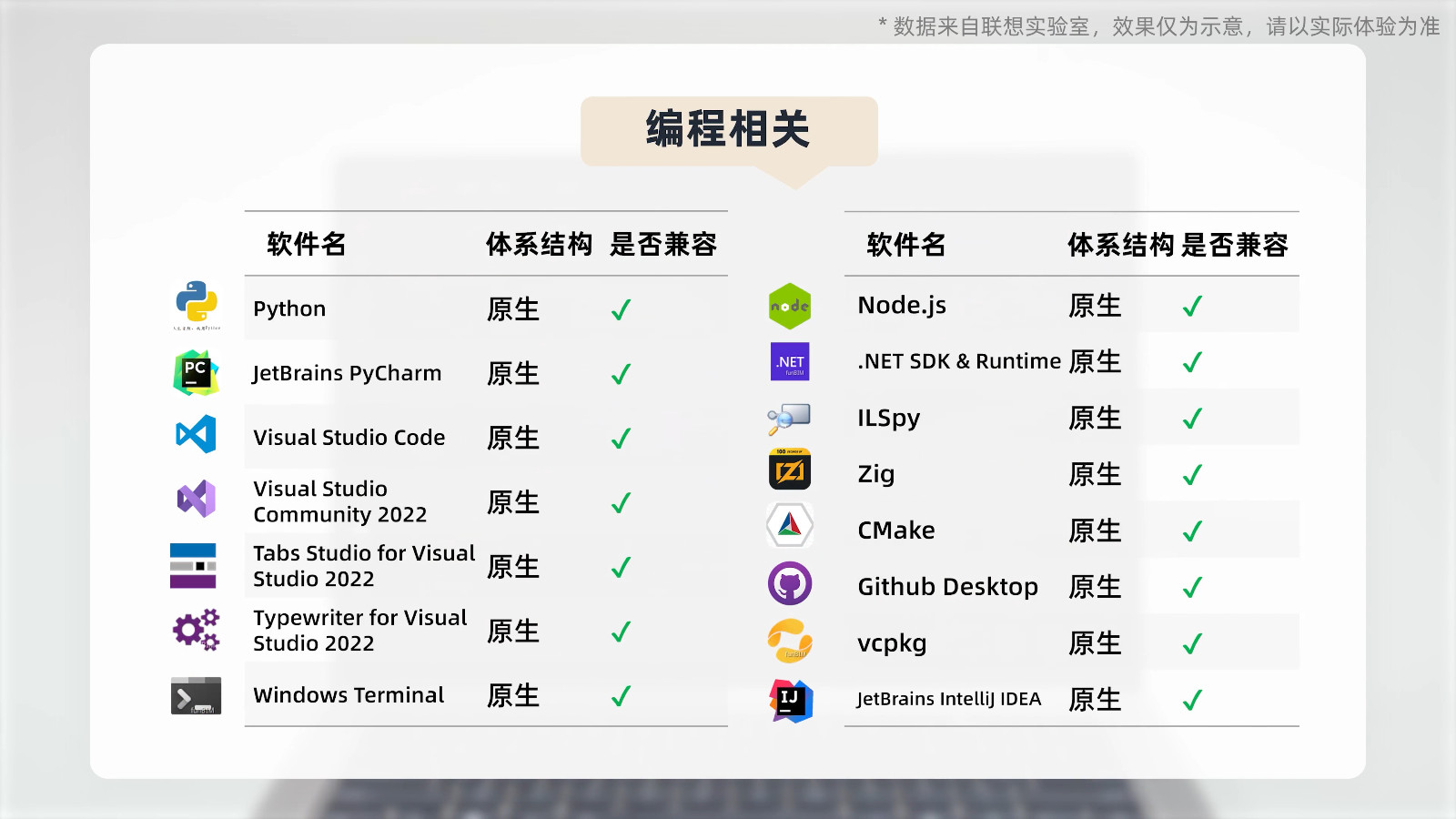Select the Node.js hexagon icon
Viewport: 1456px width, 819px height.
(790, 307)
